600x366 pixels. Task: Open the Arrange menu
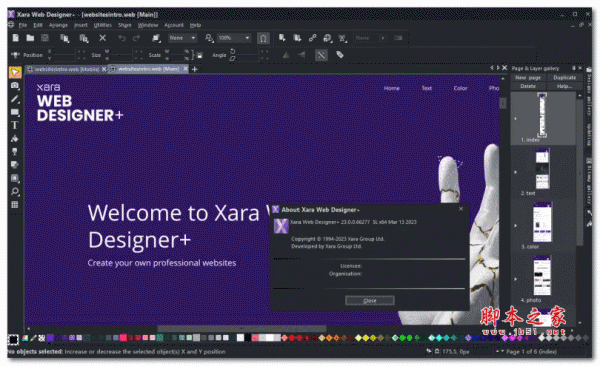[58, 25]
